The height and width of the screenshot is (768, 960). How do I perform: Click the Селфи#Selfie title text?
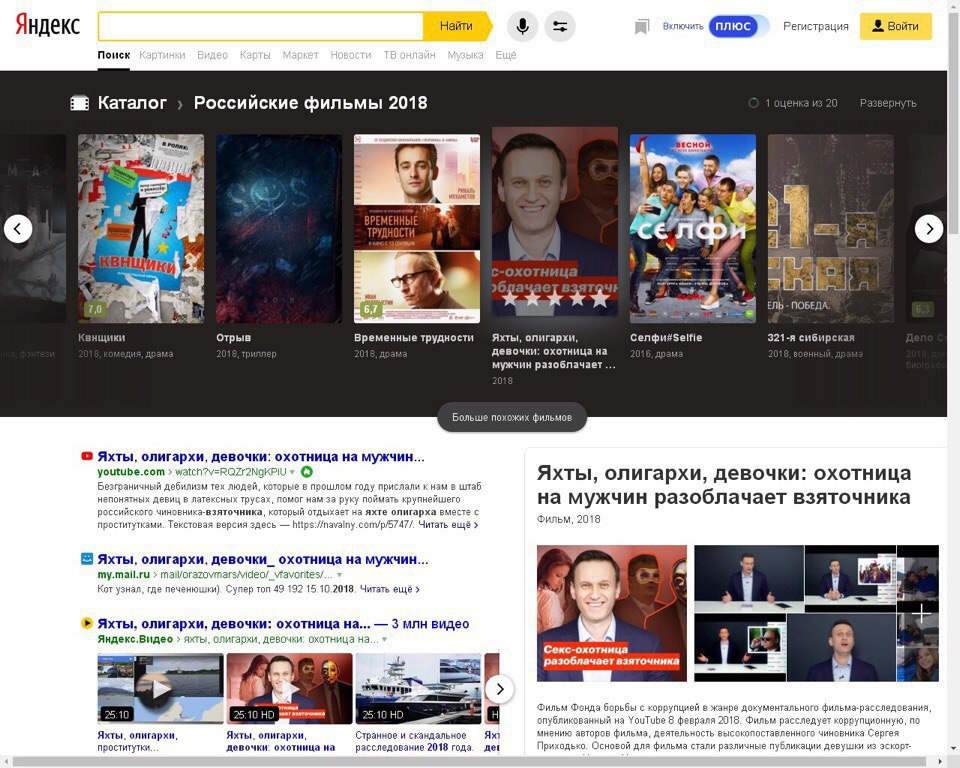pos(666,337)
